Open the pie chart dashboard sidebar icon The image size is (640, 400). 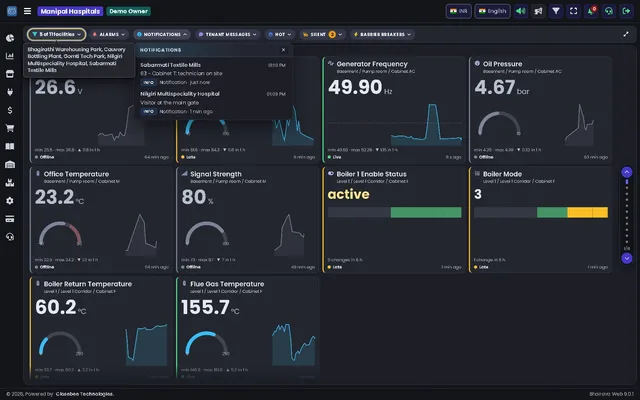coord(10,38)
